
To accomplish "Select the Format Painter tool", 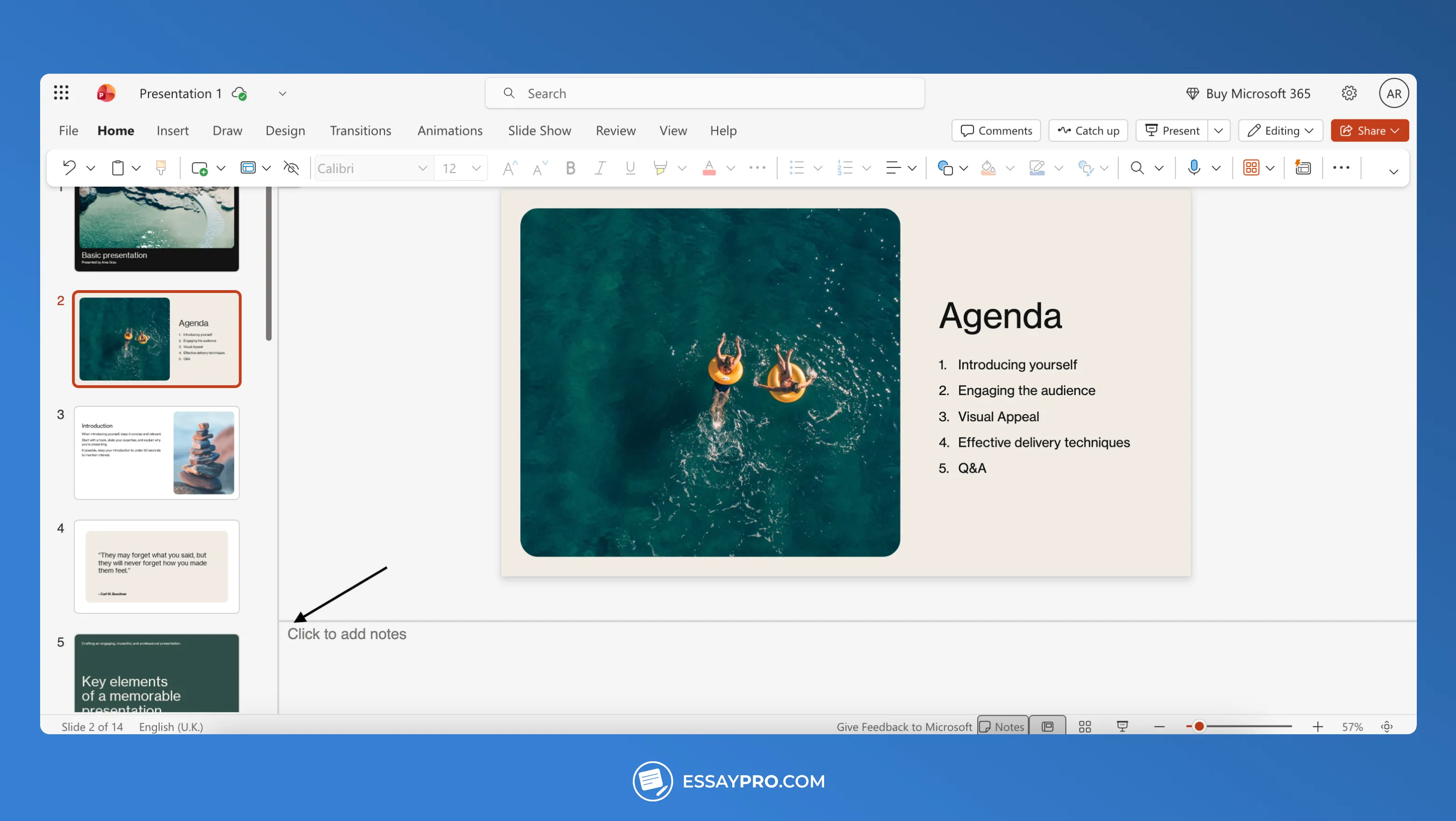I will click(161, 168).
